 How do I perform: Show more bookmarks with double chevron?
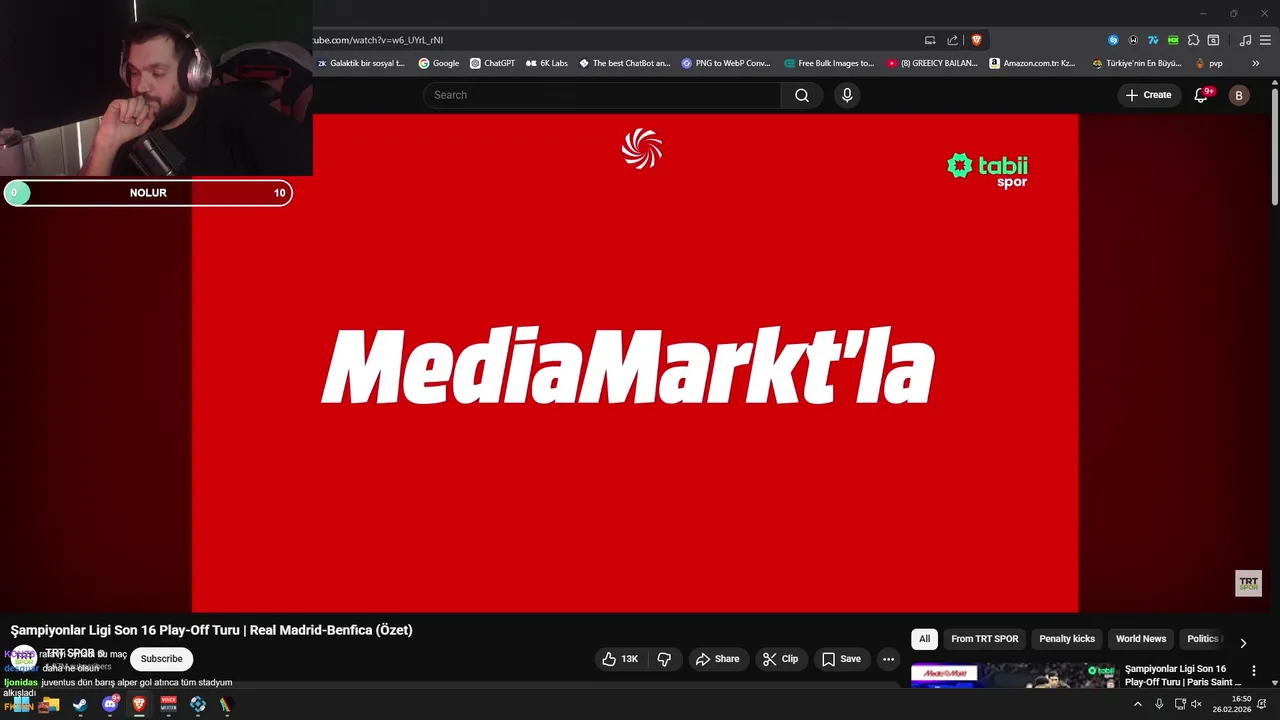[1256, 63]
